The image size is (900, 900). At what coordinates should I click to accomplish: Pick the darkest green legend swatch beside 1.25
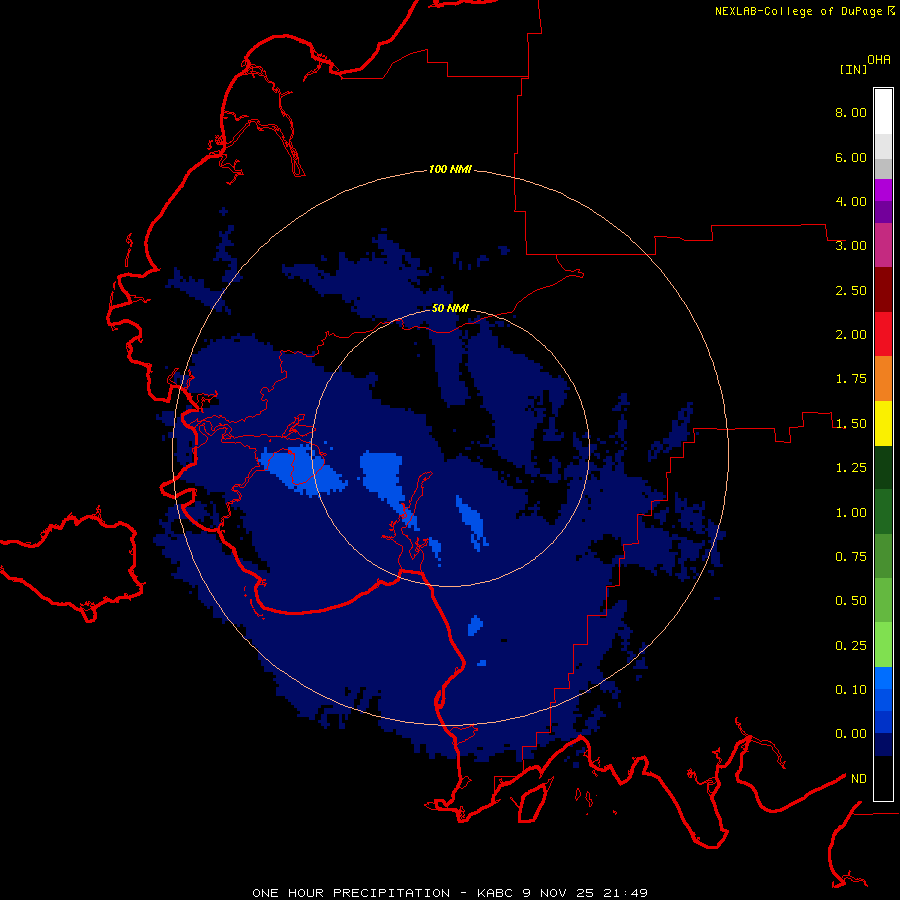[x=883, y=467]
